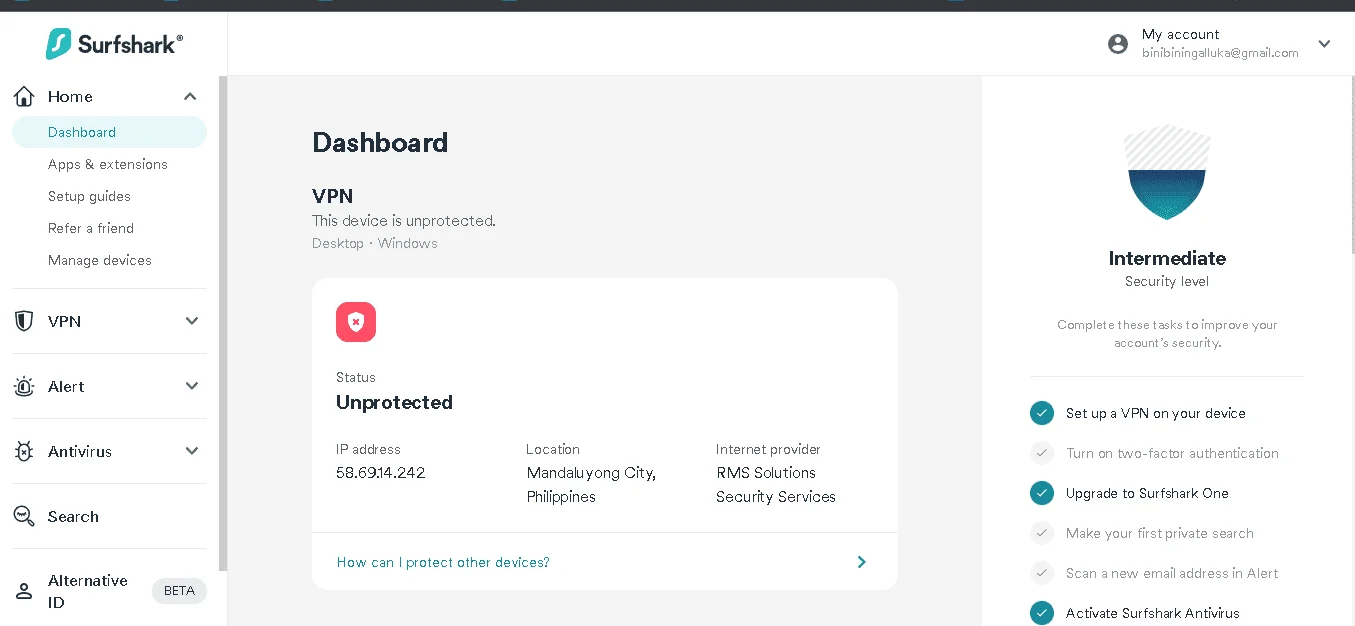The width and height of the screenshot is (1355, 626).
Task: Click the Alternative ID person icon
Action: (24, 591)
